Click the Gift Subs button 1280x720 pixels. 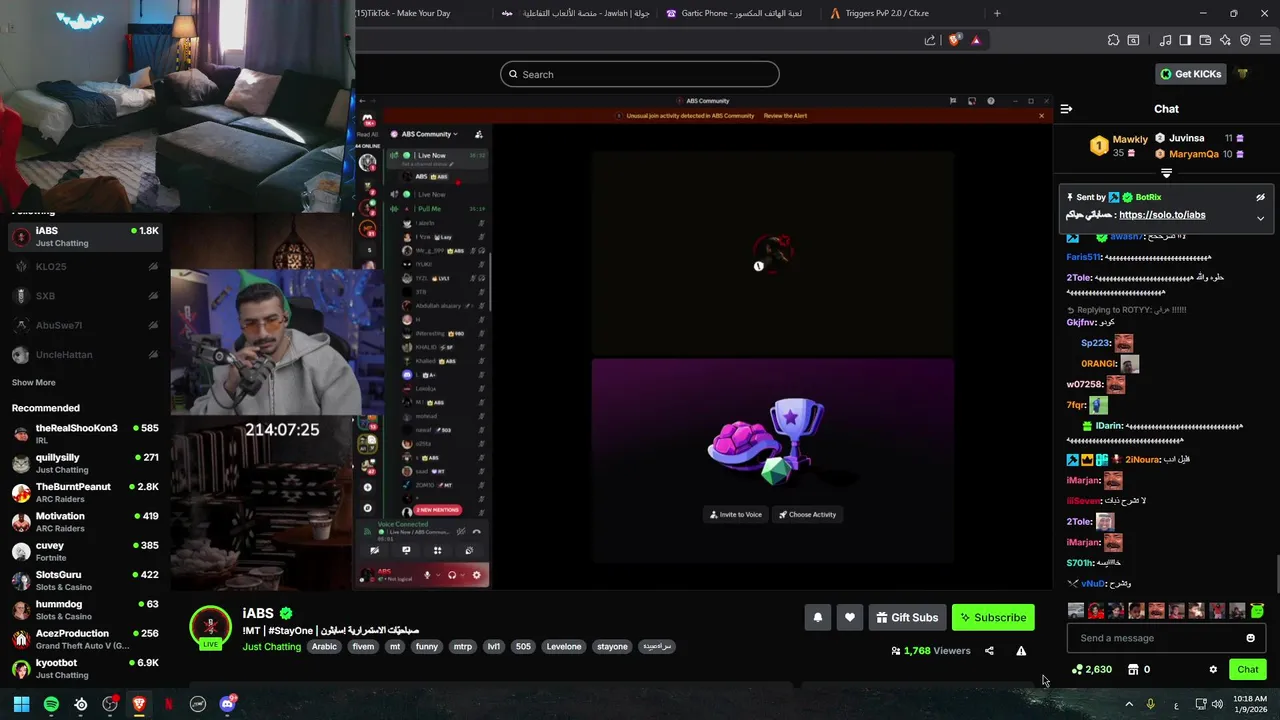(x=907, y=617)
